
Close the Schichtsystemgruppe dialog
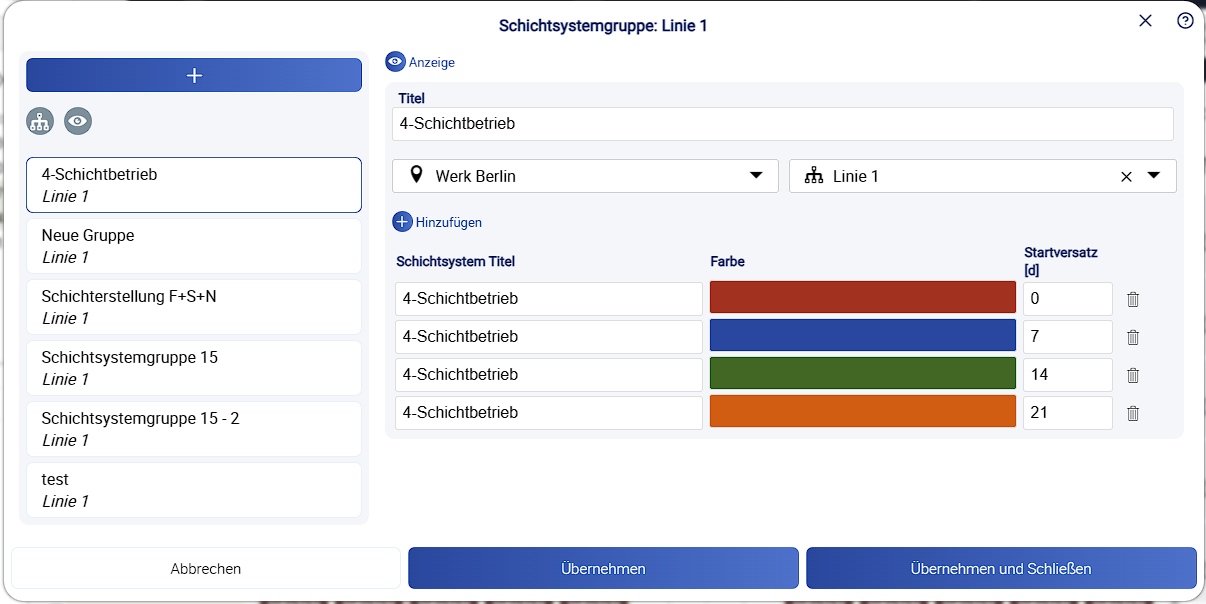(1146, 21)
